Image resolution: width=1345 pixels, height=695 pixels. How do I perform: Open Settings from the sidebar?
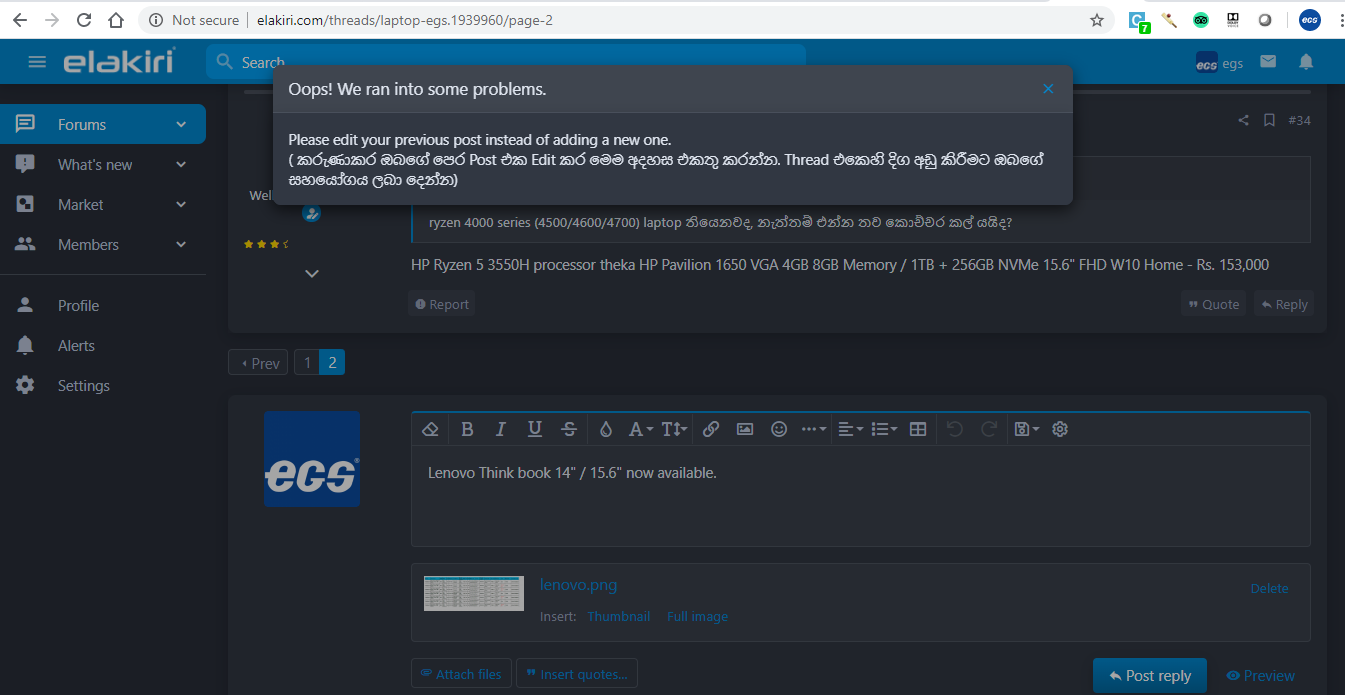(x=83, y=386)
